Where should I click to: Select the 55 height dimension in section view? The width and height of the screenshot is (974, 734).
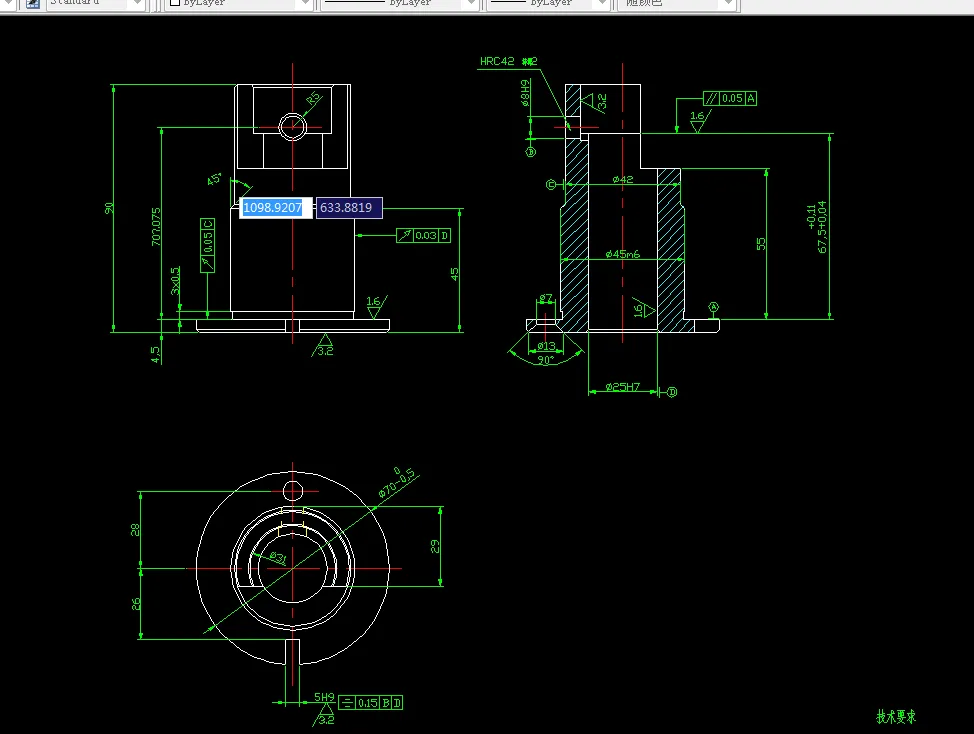click(x=761, y=244)
